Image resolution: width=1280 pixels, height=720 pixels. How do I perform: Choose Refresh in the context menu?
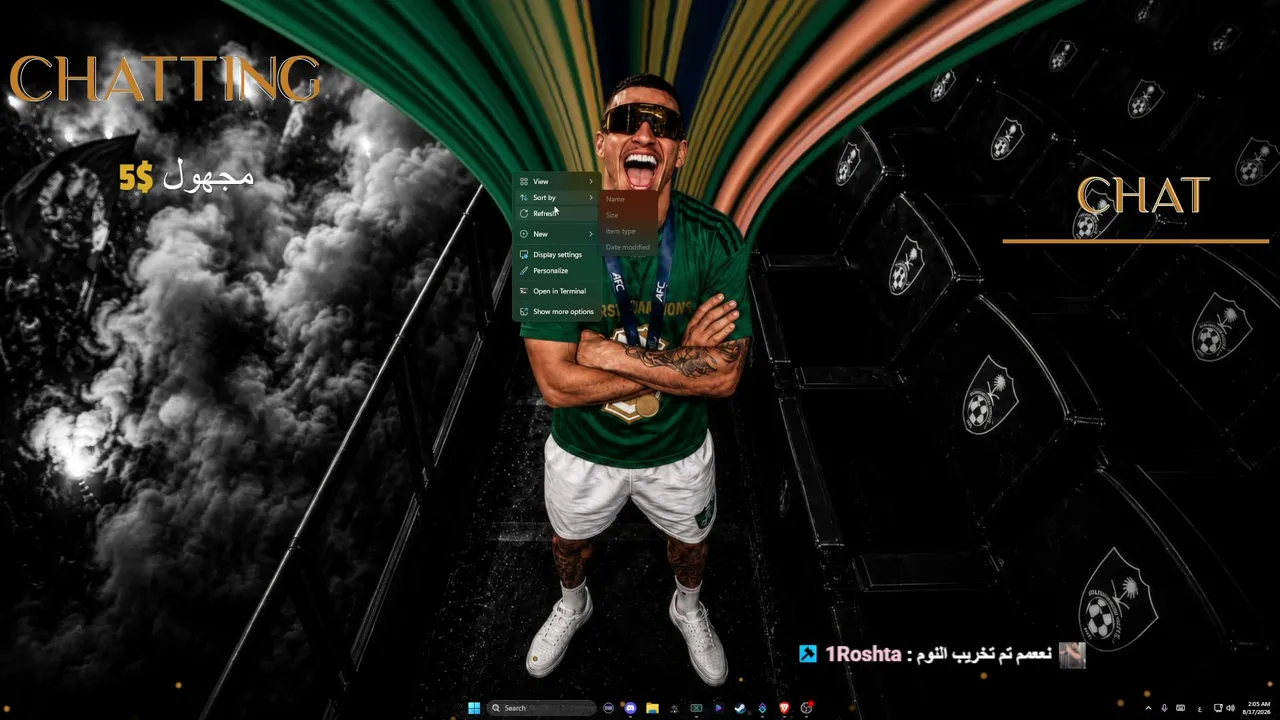(557, 213)
